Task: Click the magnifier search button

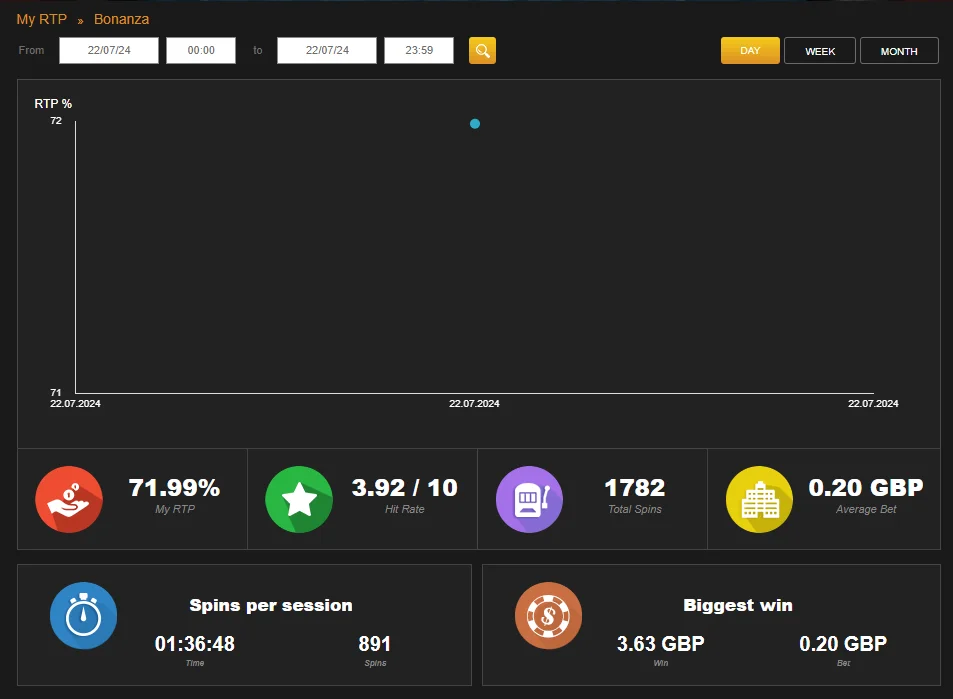Action: [x=482, y=50]
